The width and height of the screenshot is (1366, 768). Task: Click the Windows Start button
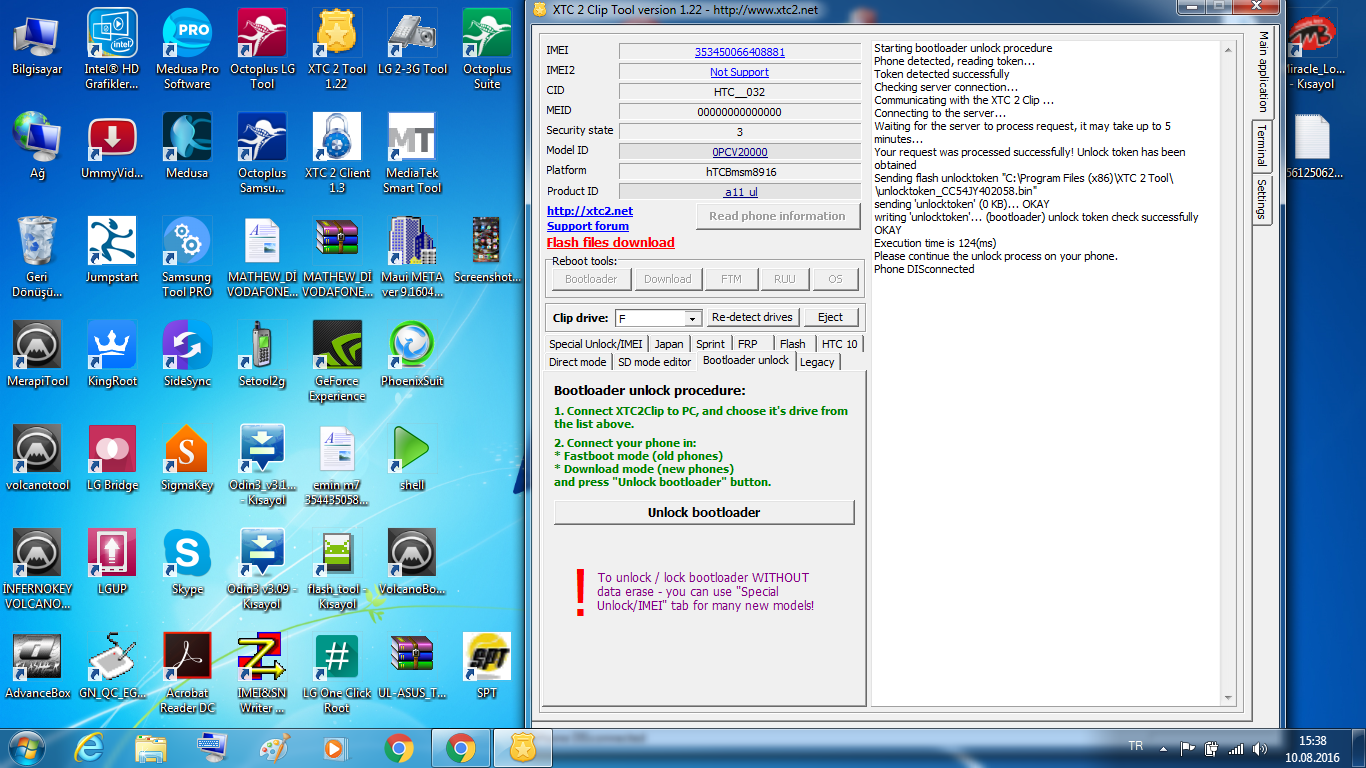pyautogui.click(x=25, y=747)
